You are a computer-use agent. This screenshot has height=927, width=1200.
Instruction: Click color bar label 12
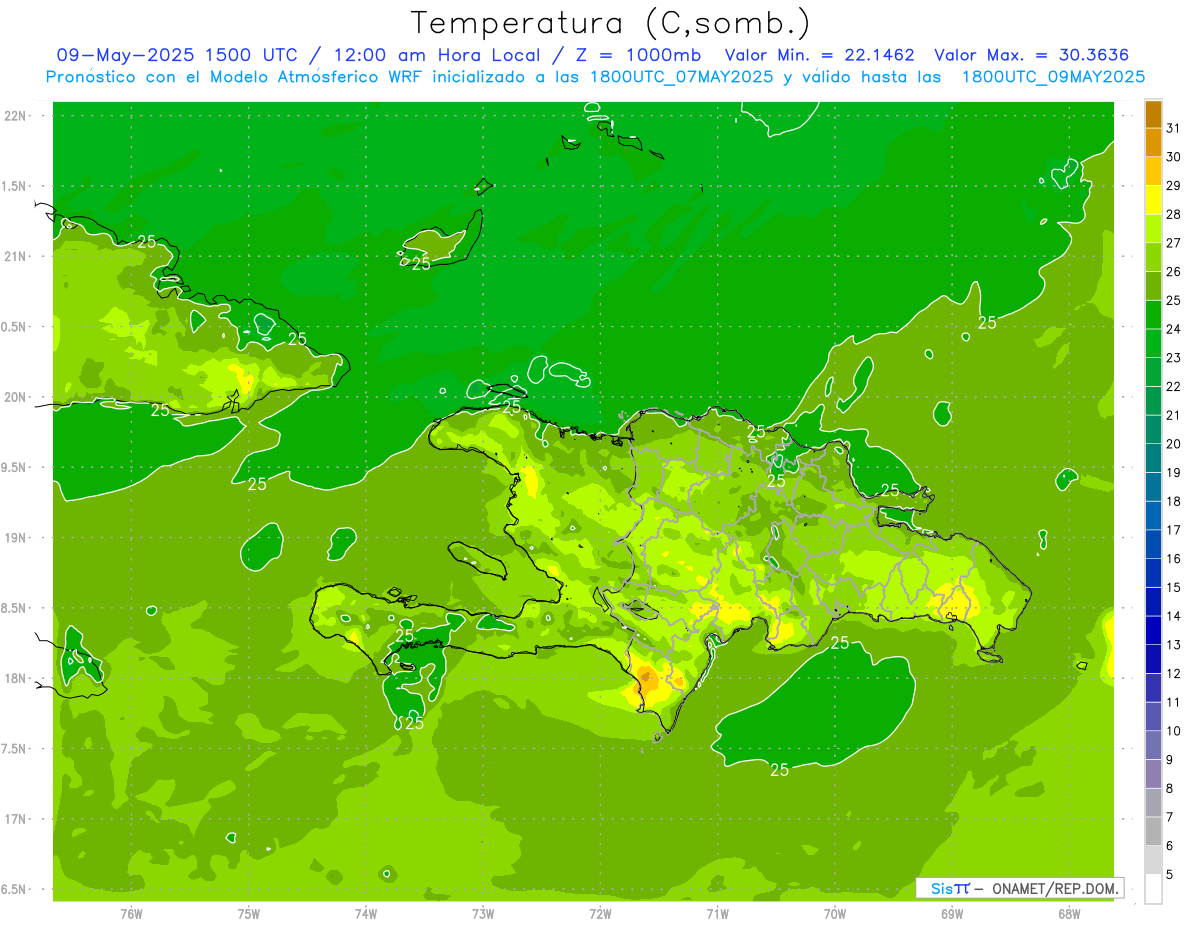[x=1174, y=674]
